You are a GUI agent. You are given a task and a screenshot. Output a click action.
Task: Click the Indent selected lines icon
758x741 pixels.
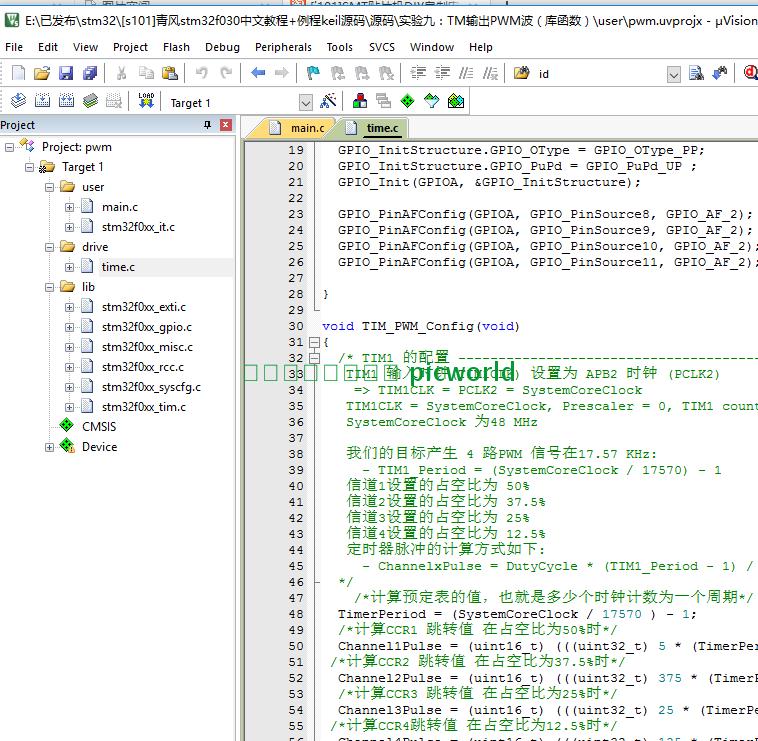pos(418,73)
